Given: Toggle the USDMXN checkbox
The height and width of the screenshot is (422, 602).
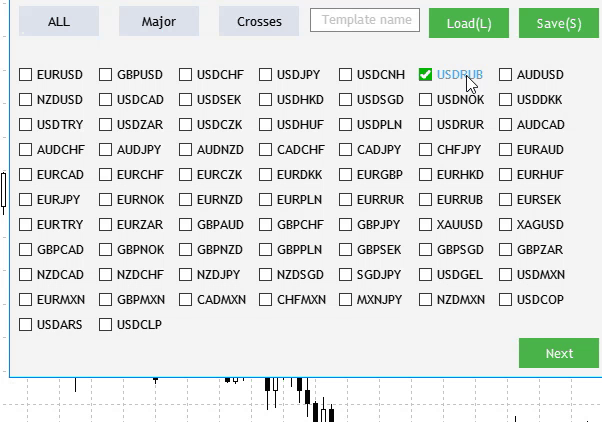Looking at the screenshot, I should (x=506, y=275).
